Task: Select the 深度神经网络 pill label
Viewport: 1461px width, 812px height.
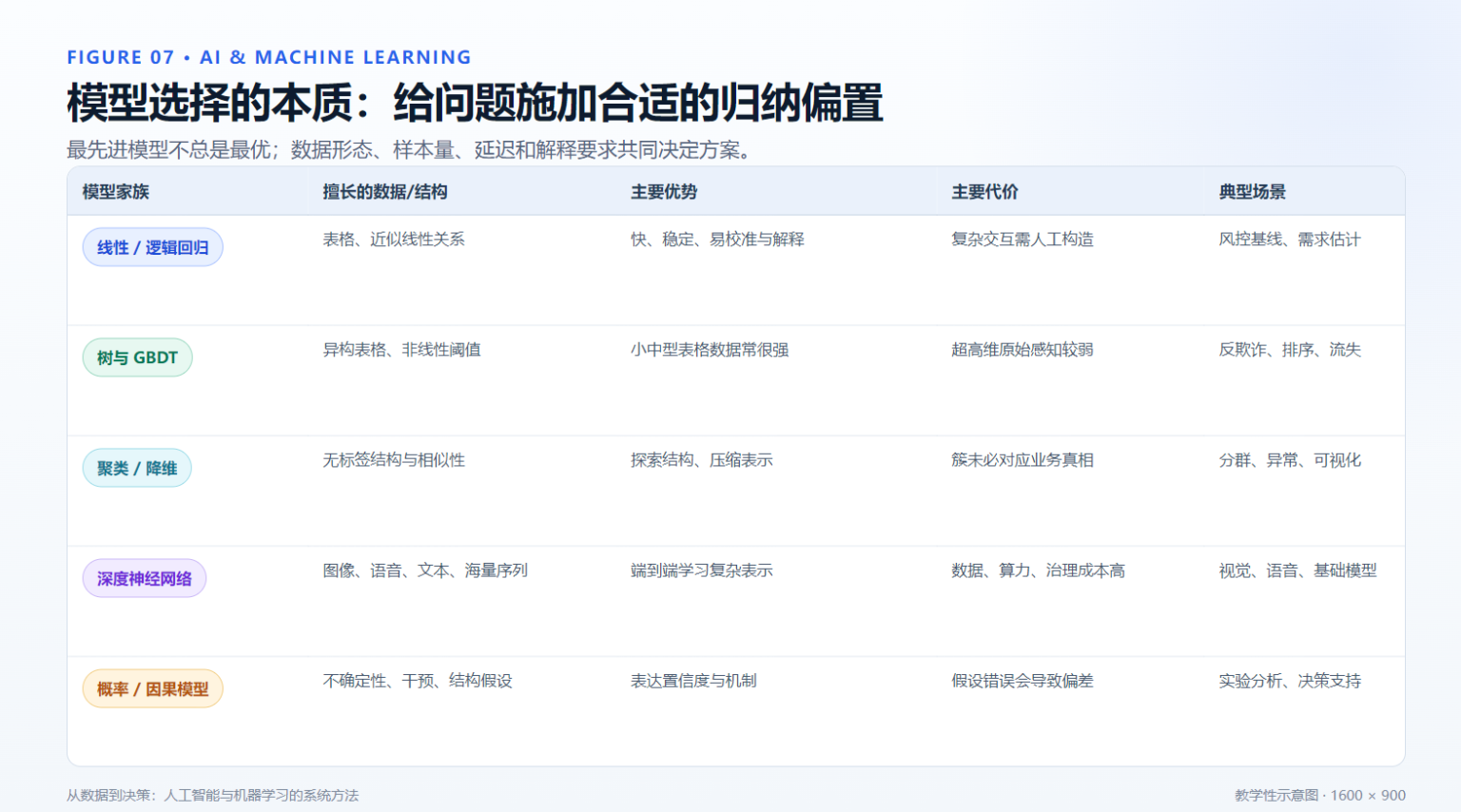Action: point(145,578)
